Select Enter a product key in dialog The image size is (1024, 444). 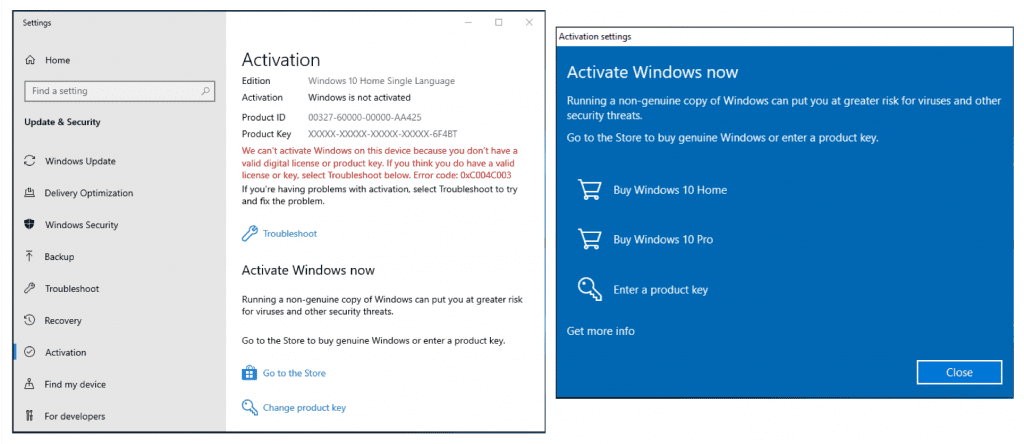pos(660,289)
